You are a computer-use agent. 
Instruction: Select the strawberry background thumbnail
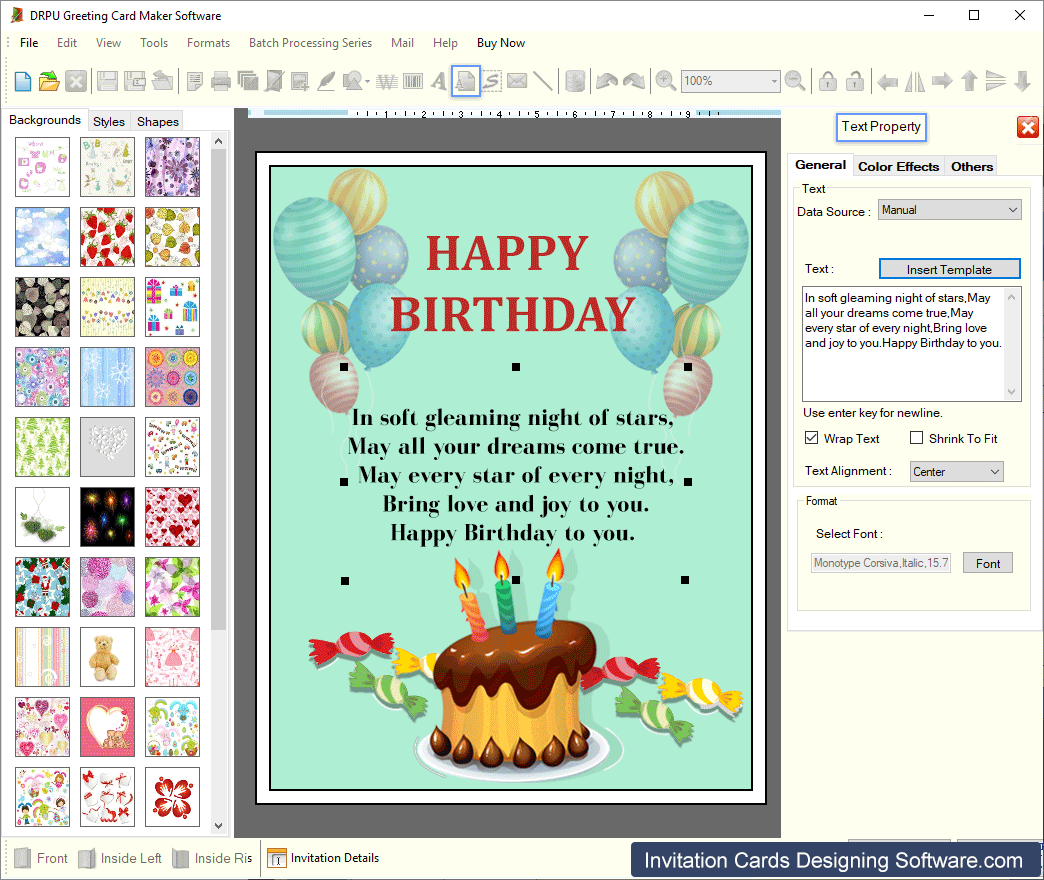pyautogui.click(x=107, y=237)
